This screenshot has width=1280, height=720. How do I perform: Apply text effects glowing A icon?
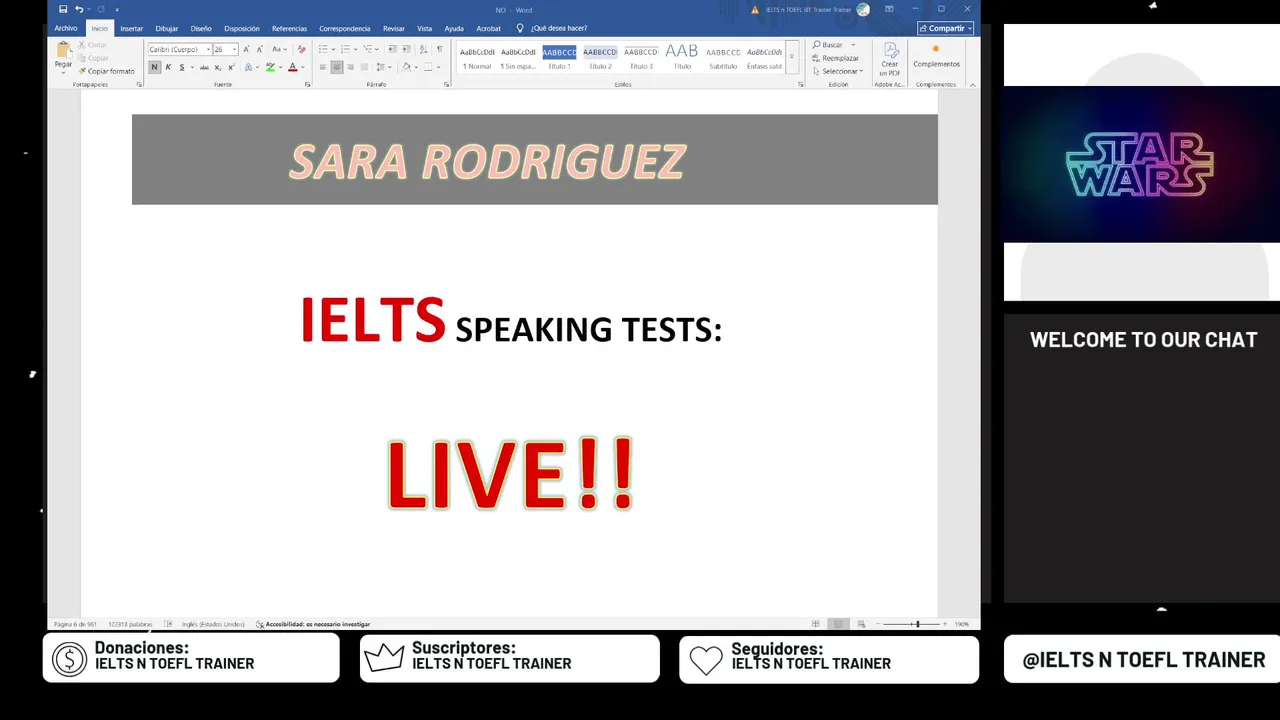pyautogui.click(x=249, y=67)
